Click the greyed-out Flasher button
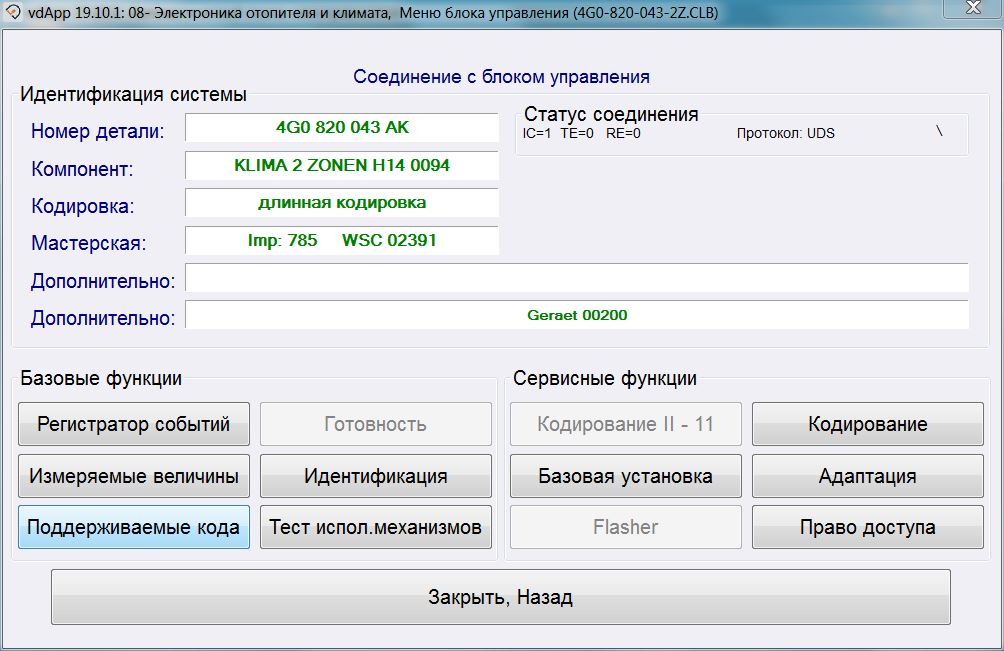Screen dimensions: 1004x651 [626, 527]
